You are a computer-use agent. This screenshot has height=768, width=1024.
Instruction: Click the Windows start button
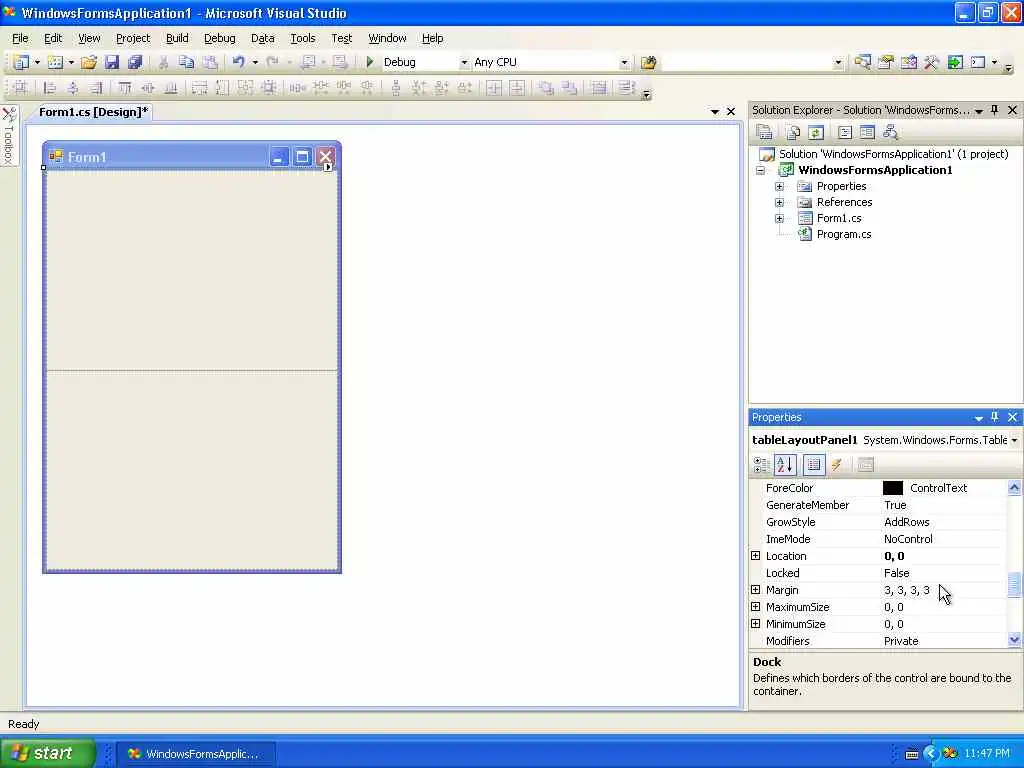tap(47, 753)
